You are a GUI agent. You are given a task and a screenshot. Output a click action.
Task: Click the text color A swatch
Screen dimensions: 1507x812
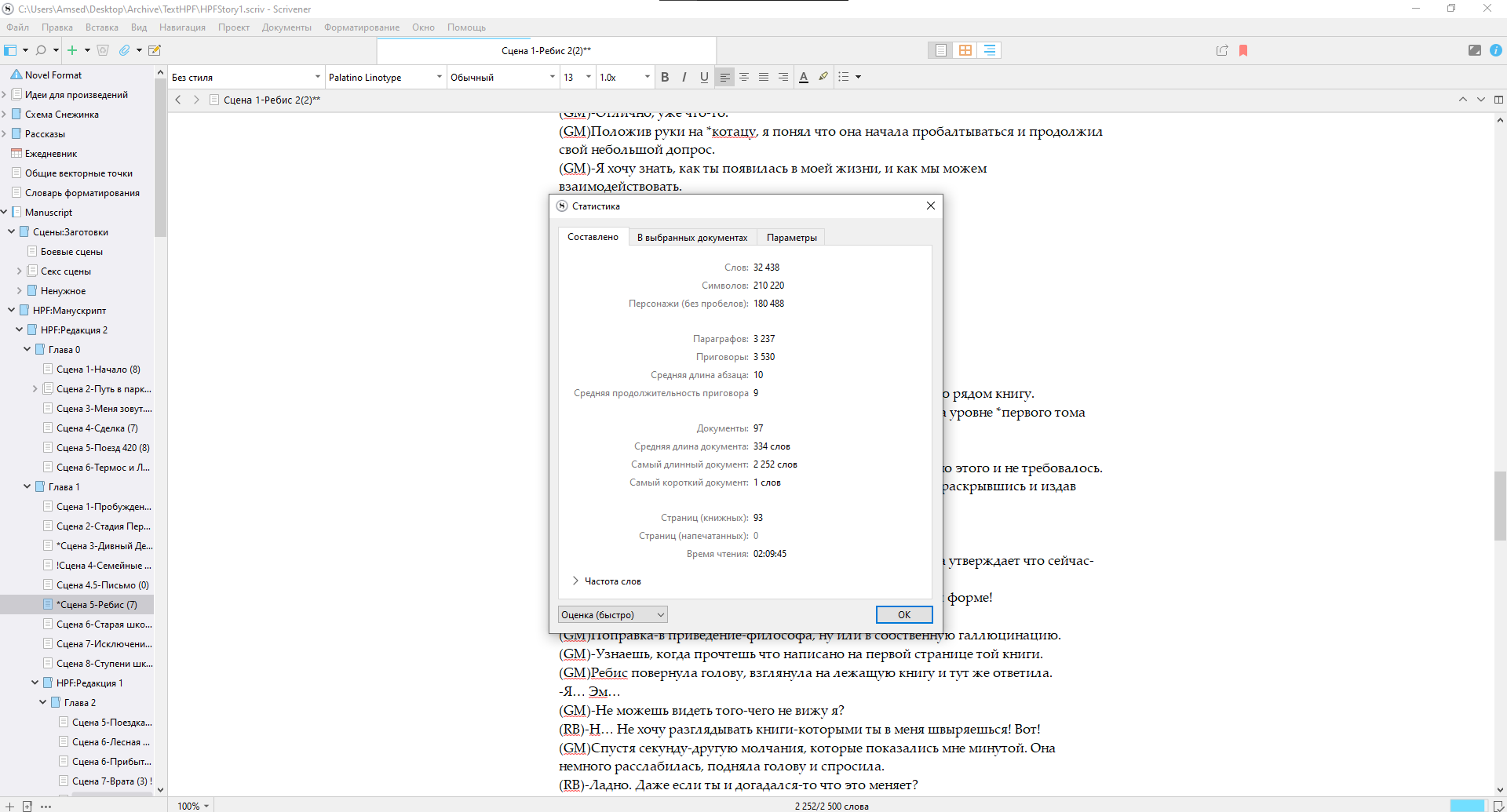tap(803, 77)
